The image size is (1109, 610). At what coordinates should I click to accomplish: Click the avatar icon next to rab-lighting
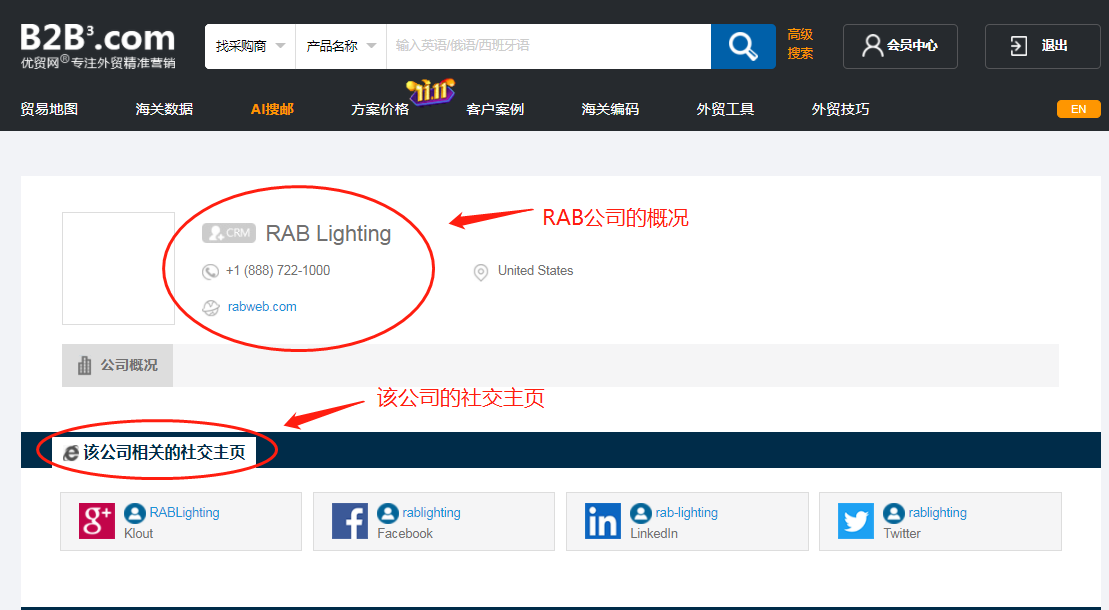tap(641, 513)
